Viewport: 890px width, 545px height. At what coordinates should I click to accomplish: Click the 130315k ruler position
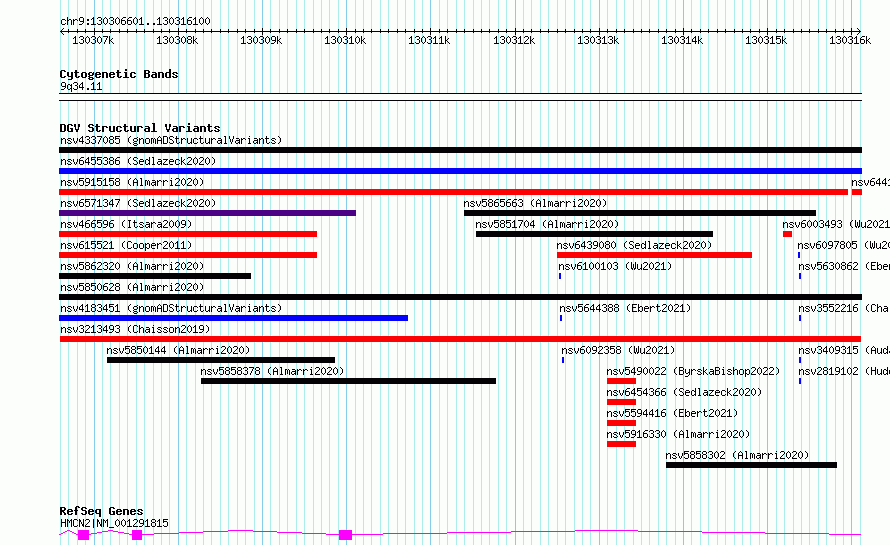766,40
